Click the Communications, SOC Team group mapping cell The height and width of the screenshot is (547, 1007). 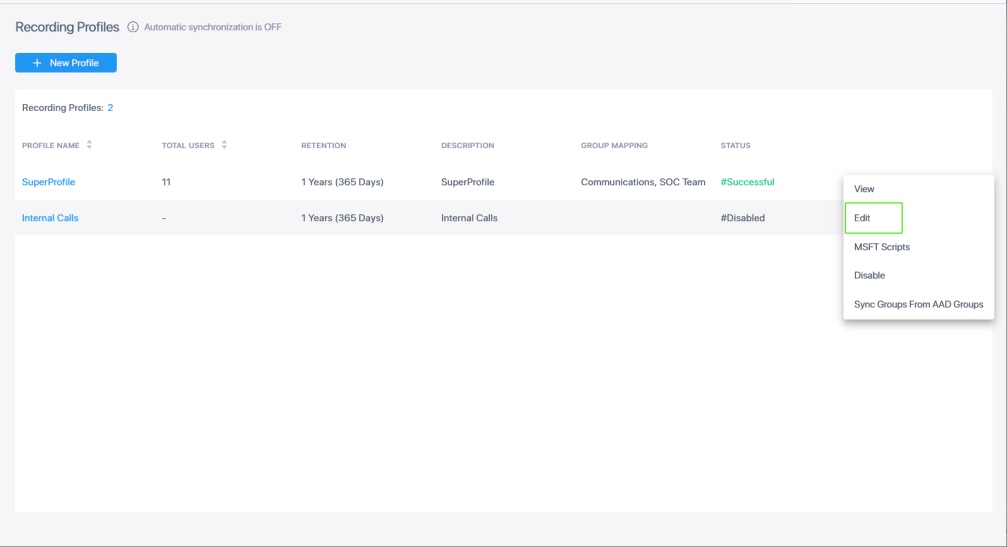(642, 182)
